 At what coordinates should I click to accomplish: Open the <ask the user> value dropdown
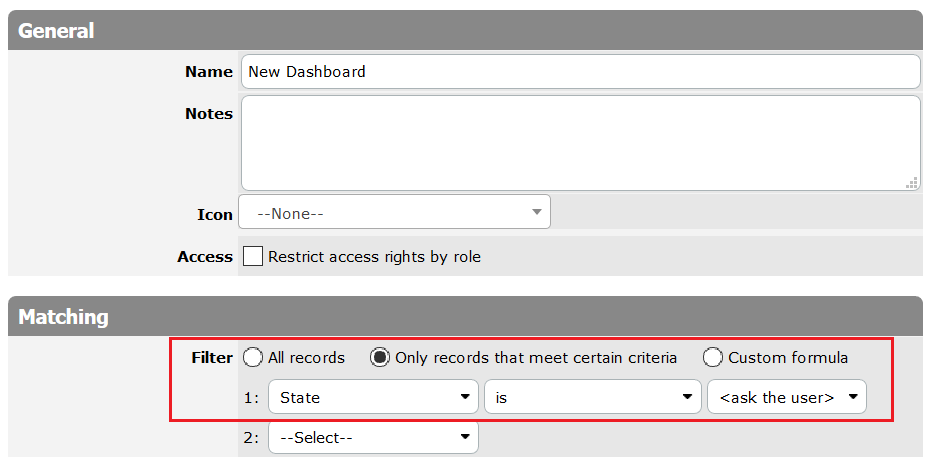click(x=787, y=397)
